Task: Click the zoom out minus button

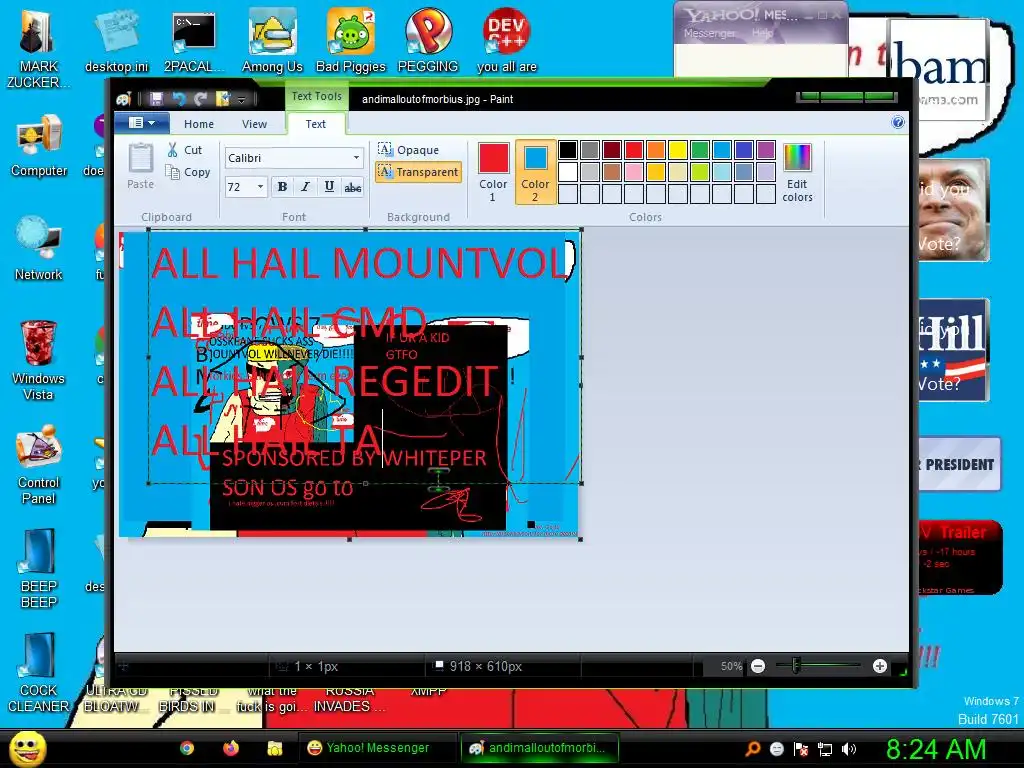Action: (x=758, y=666)
